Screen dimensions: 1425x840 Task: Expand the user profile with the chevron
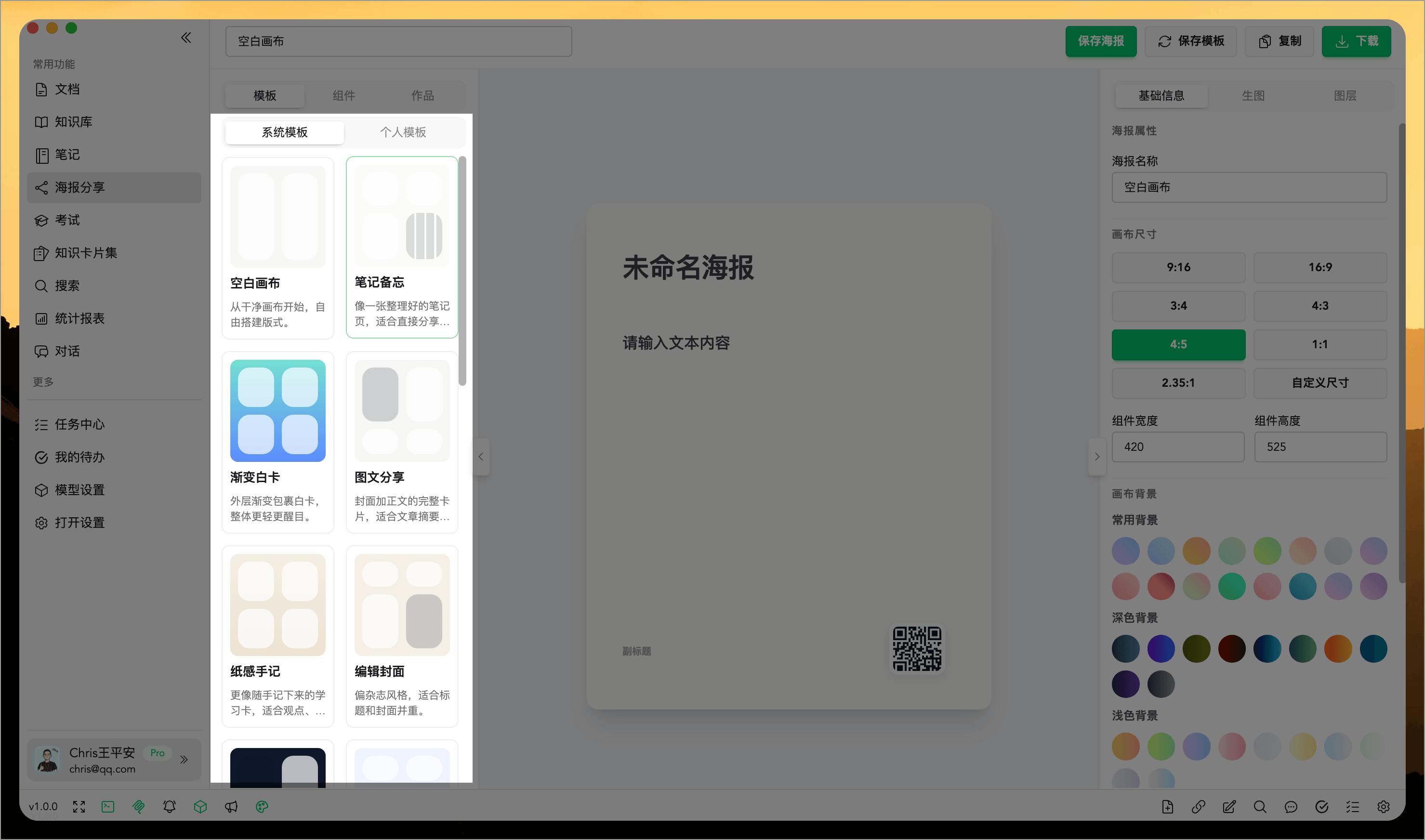tap(184, 760)
